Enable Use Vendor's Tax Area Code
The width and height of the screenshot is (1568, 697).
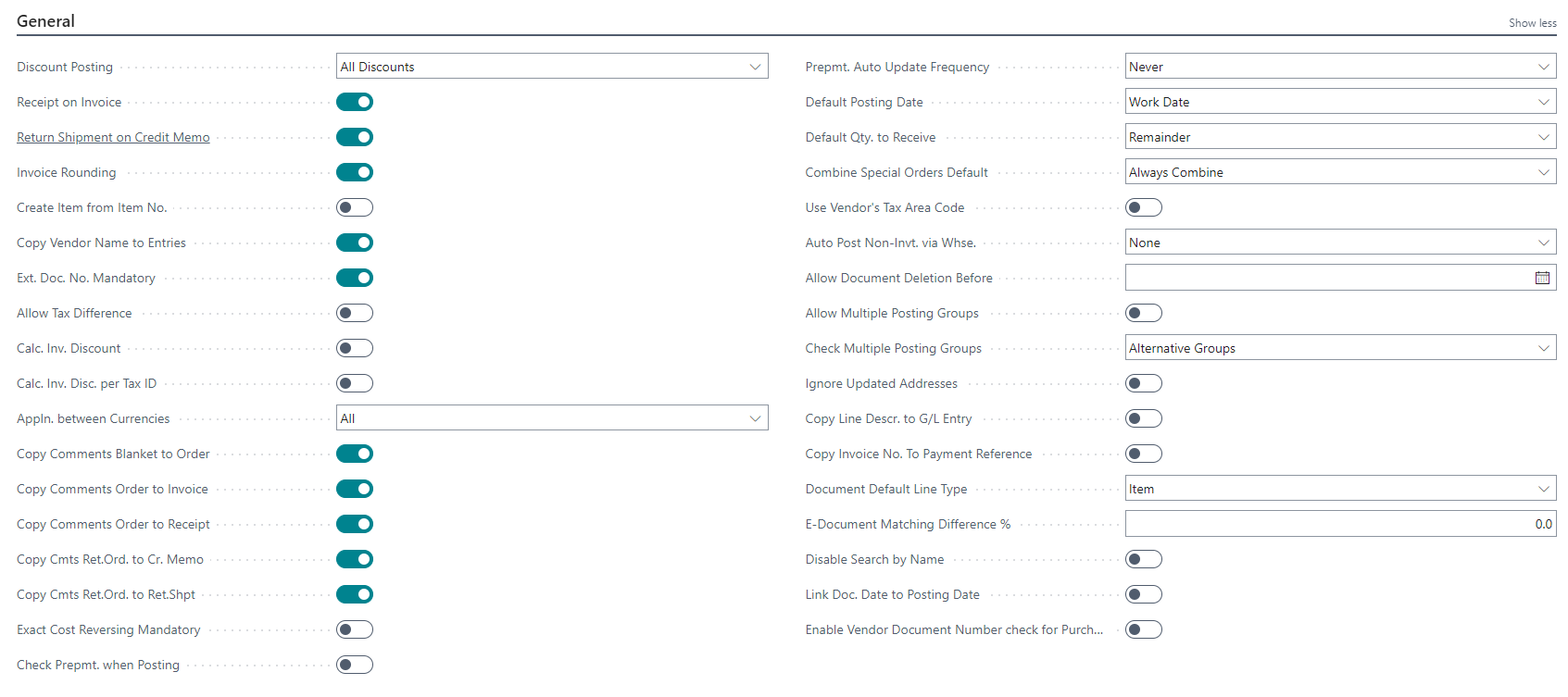tap(1143, 207)
